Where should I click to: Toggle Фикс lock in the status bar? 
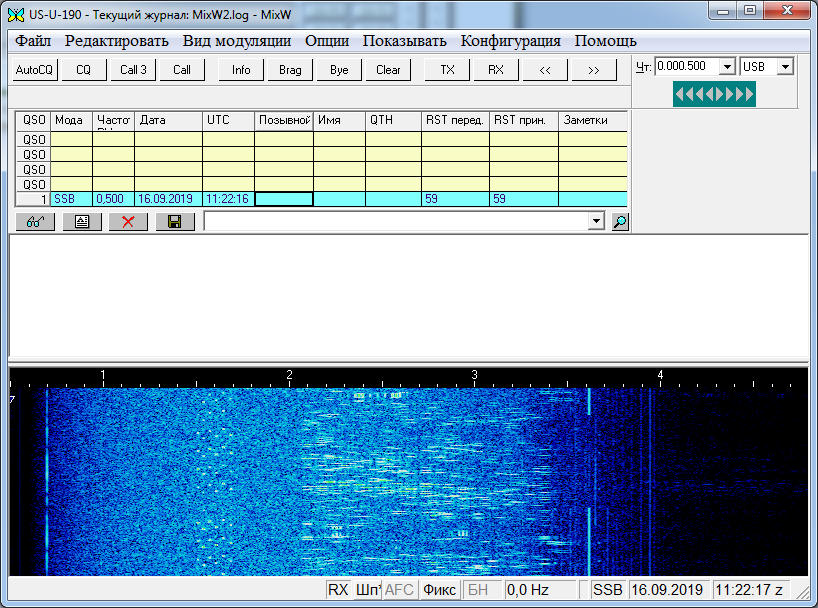[439, 590]
